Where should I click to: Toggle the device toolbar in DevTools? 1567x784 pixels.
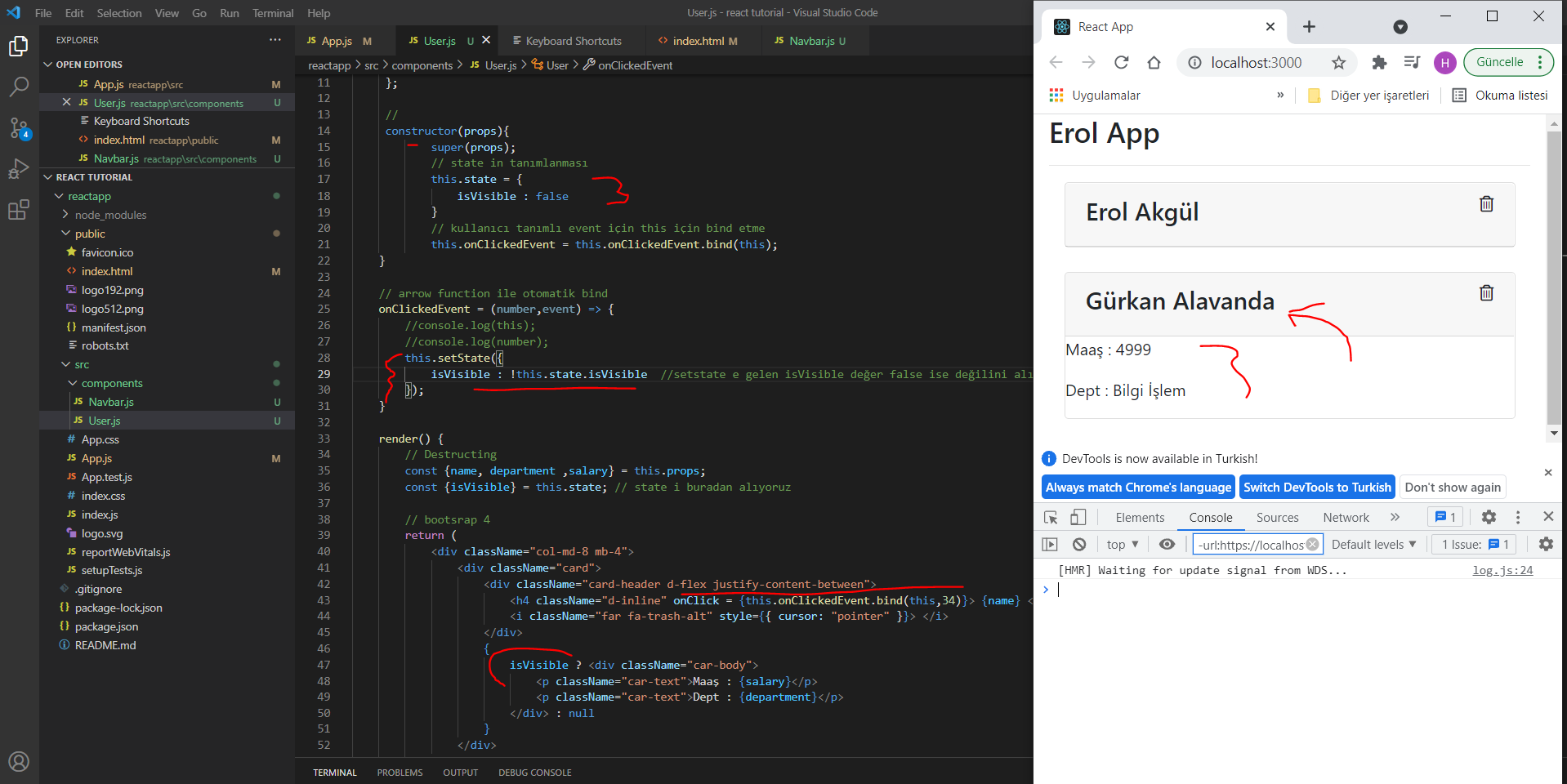point(1078,517)
